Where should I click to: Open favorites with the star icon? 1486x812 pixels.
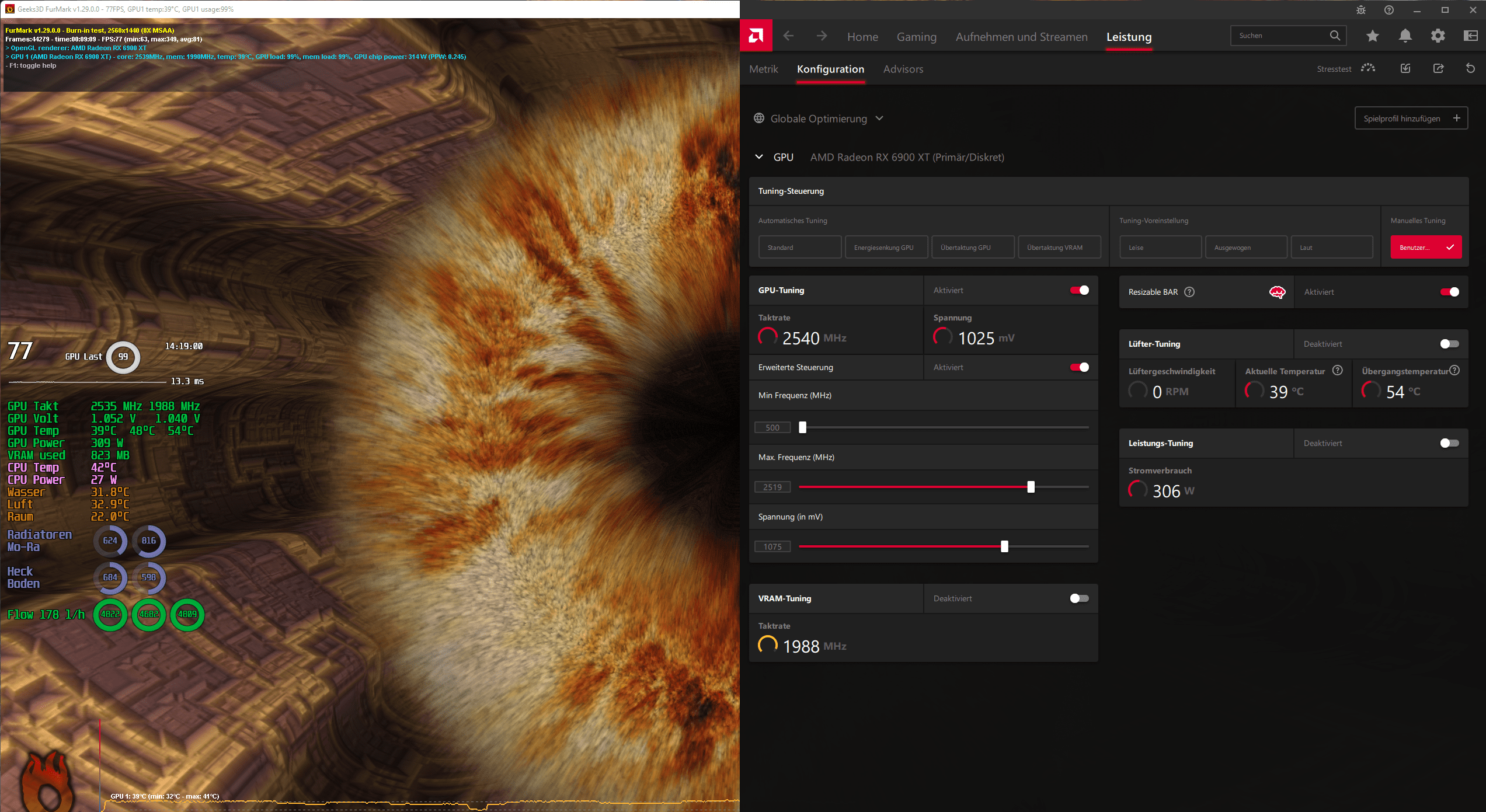(x=1373, y=36)
